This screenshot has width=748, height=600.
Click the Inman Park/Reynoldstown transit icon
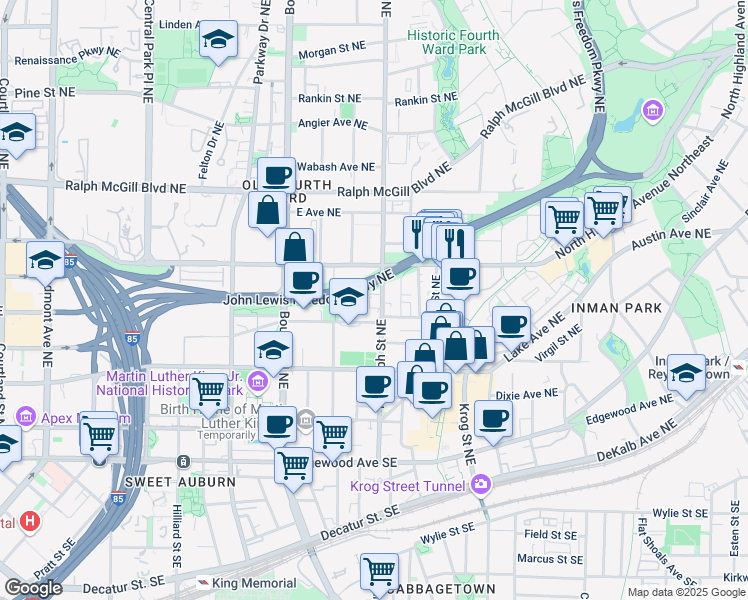click(x=737, y=367)
